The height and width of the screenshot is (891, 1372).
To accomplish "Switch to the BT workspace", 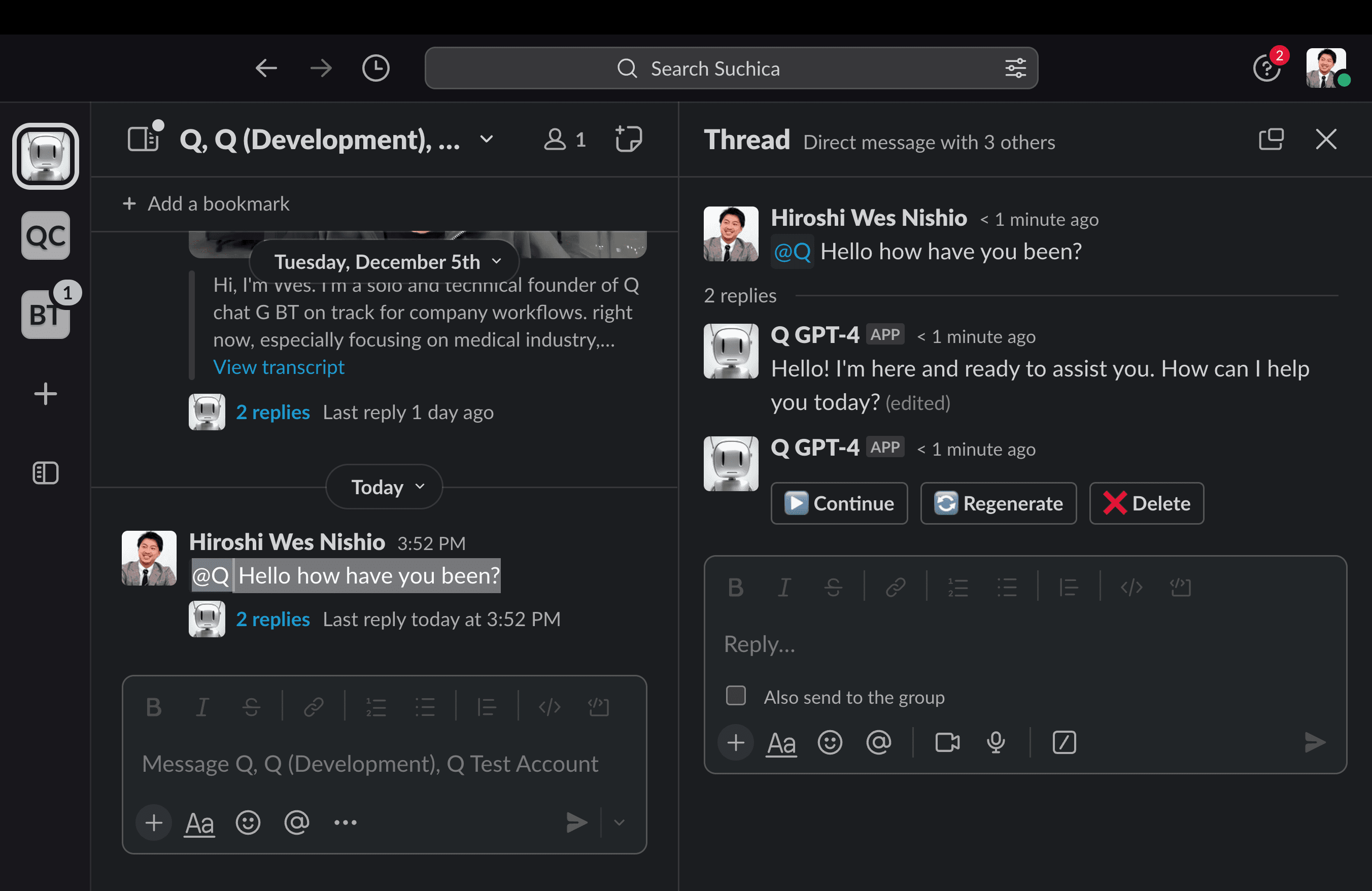I will 46,314.
